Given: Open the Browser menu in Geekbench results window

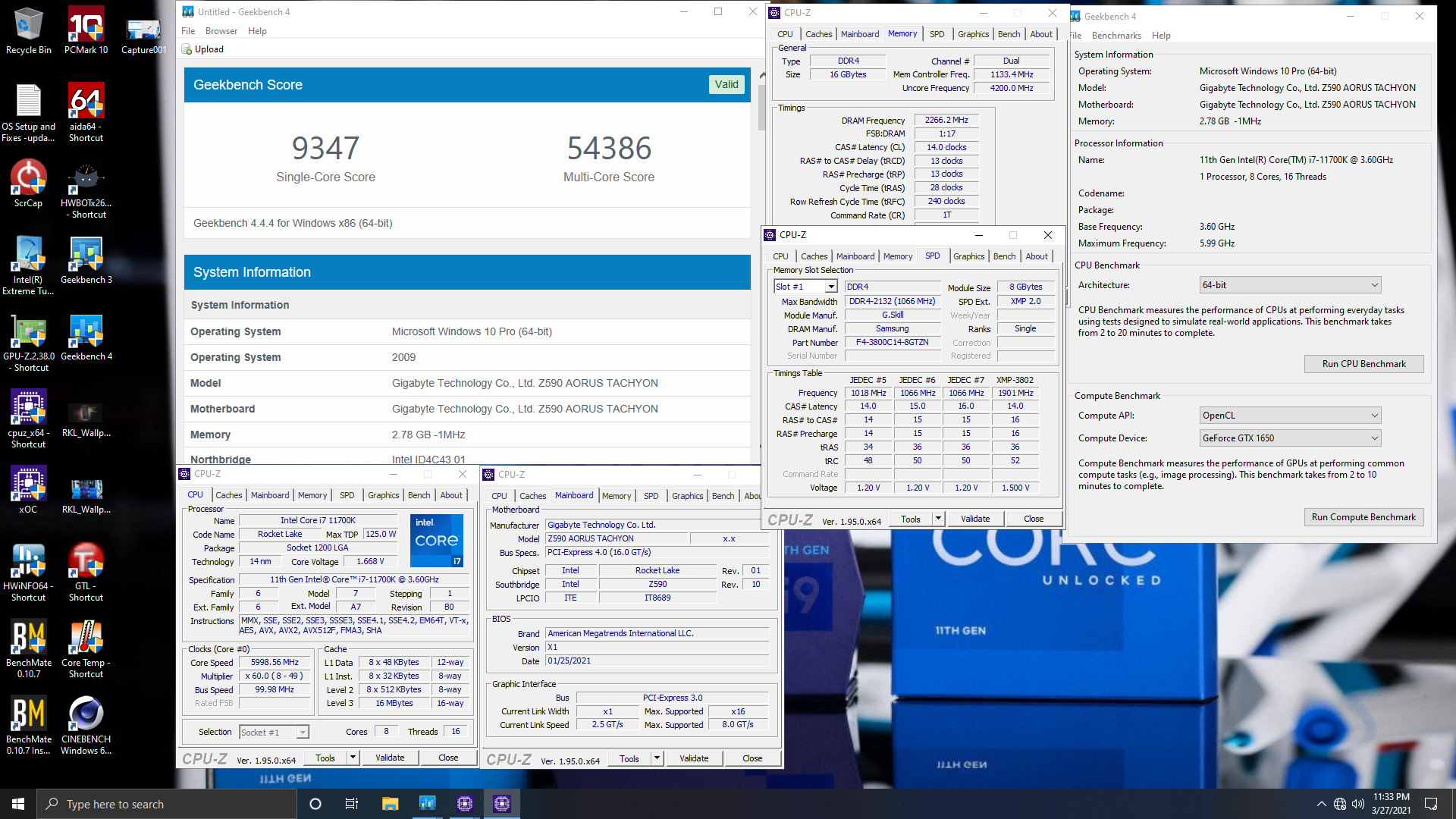Looking at the screenshot, I should (221, 31).
